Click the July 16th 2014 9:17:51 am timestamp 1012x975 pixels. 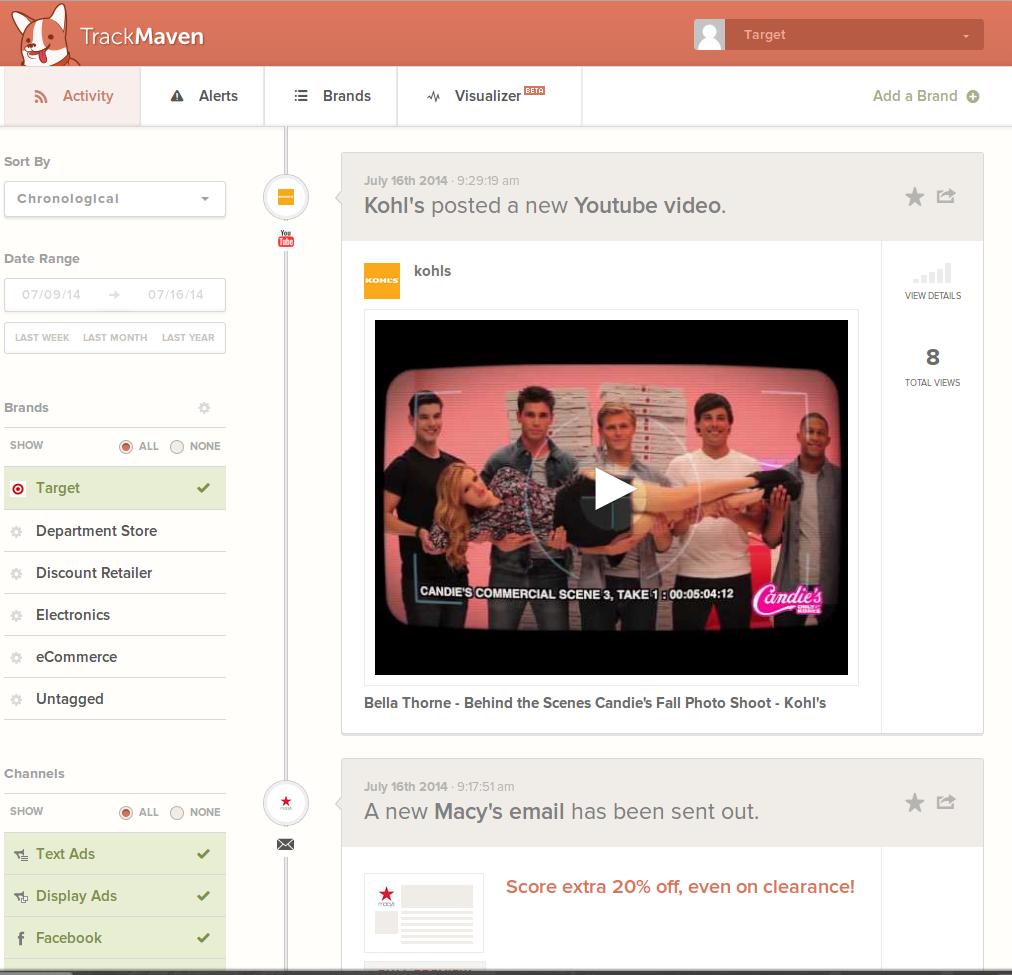click(439, 787)
